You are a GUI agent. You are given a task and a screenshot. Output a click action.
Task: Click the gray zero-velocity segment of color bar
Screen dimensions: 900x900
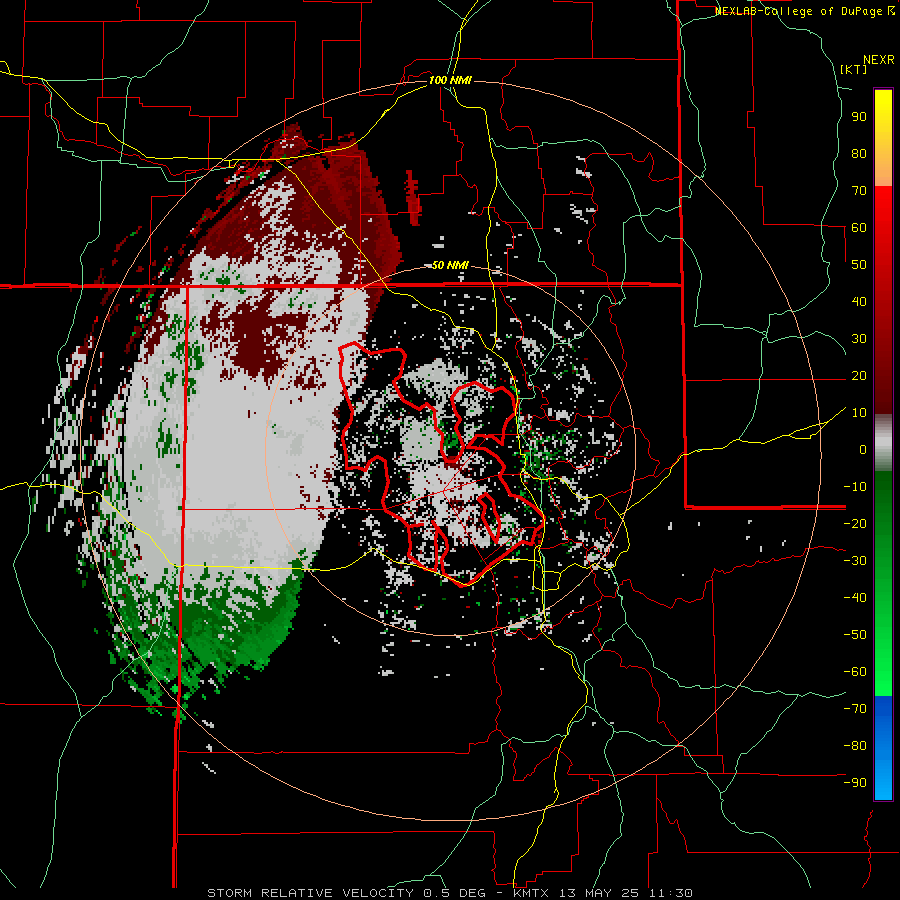click(x=883, y=443)
